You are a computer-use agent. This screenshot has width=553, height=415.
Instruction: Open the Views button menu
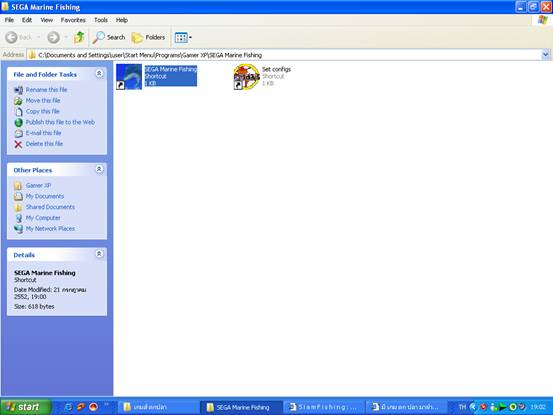click(183, 37)
